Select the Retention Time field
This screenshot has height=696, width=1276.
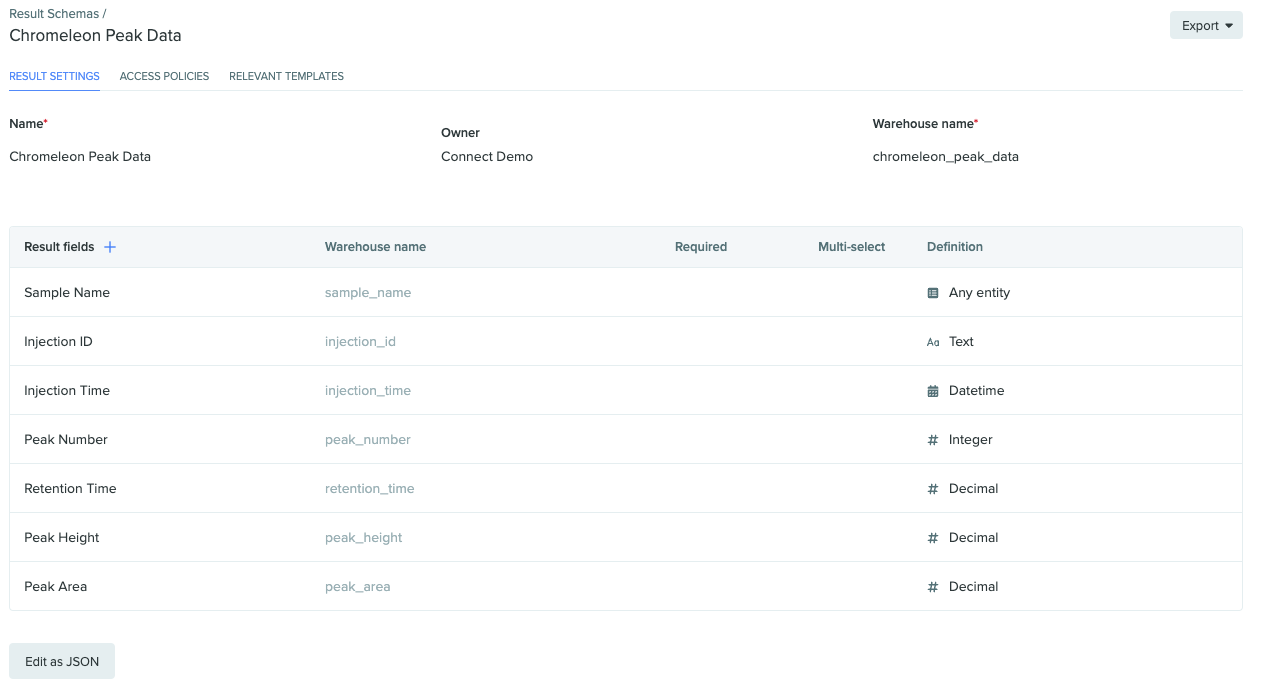(x=70, y=489)
